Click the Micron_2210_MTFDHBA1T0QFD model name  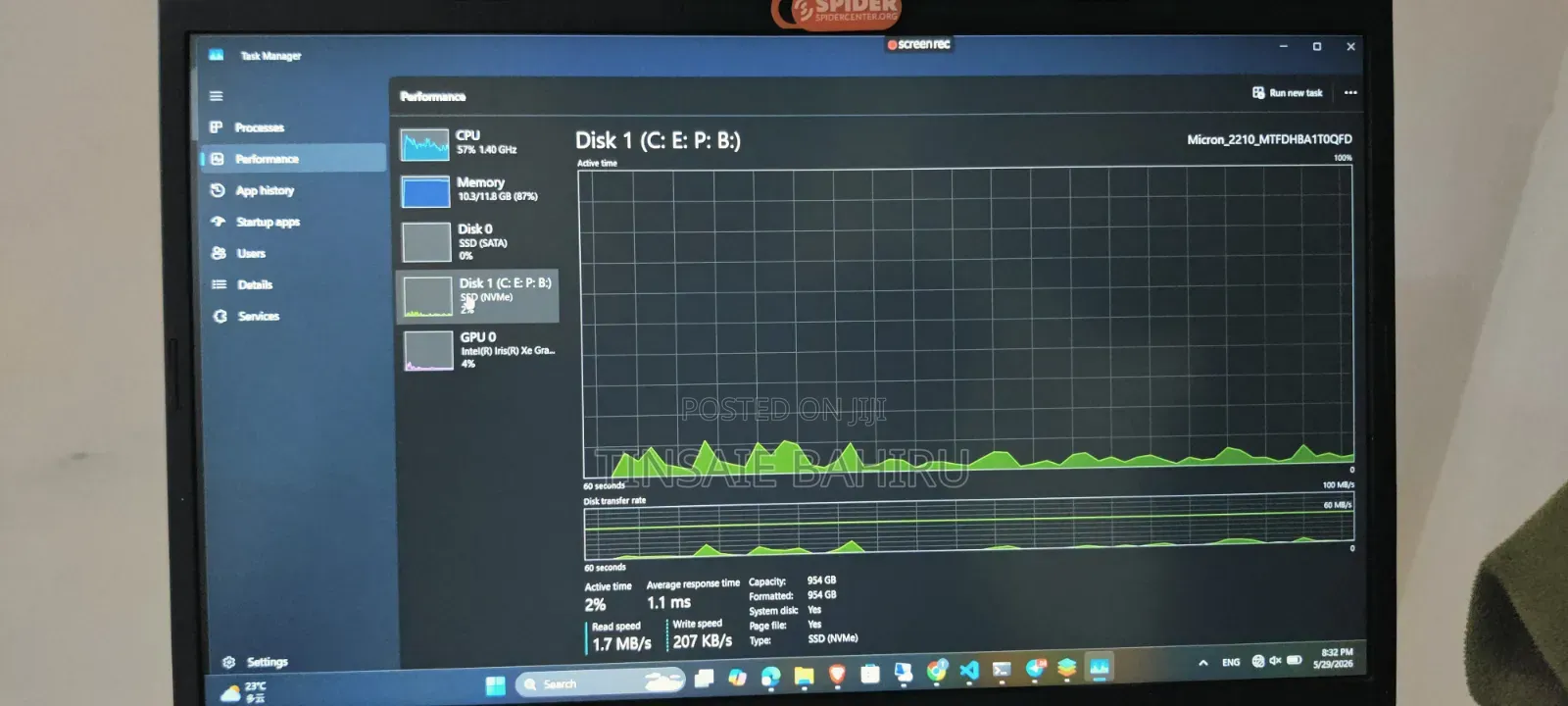(1269, 139)
